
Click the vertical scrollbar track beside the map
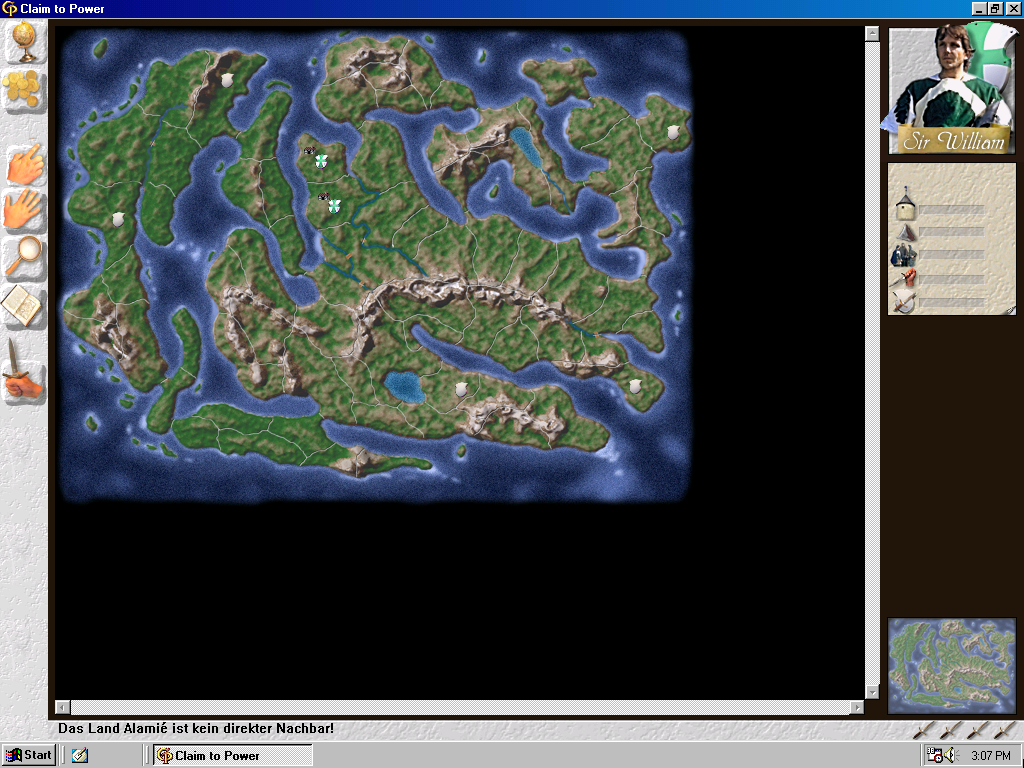pyautogui.click(x=872, y=362)
